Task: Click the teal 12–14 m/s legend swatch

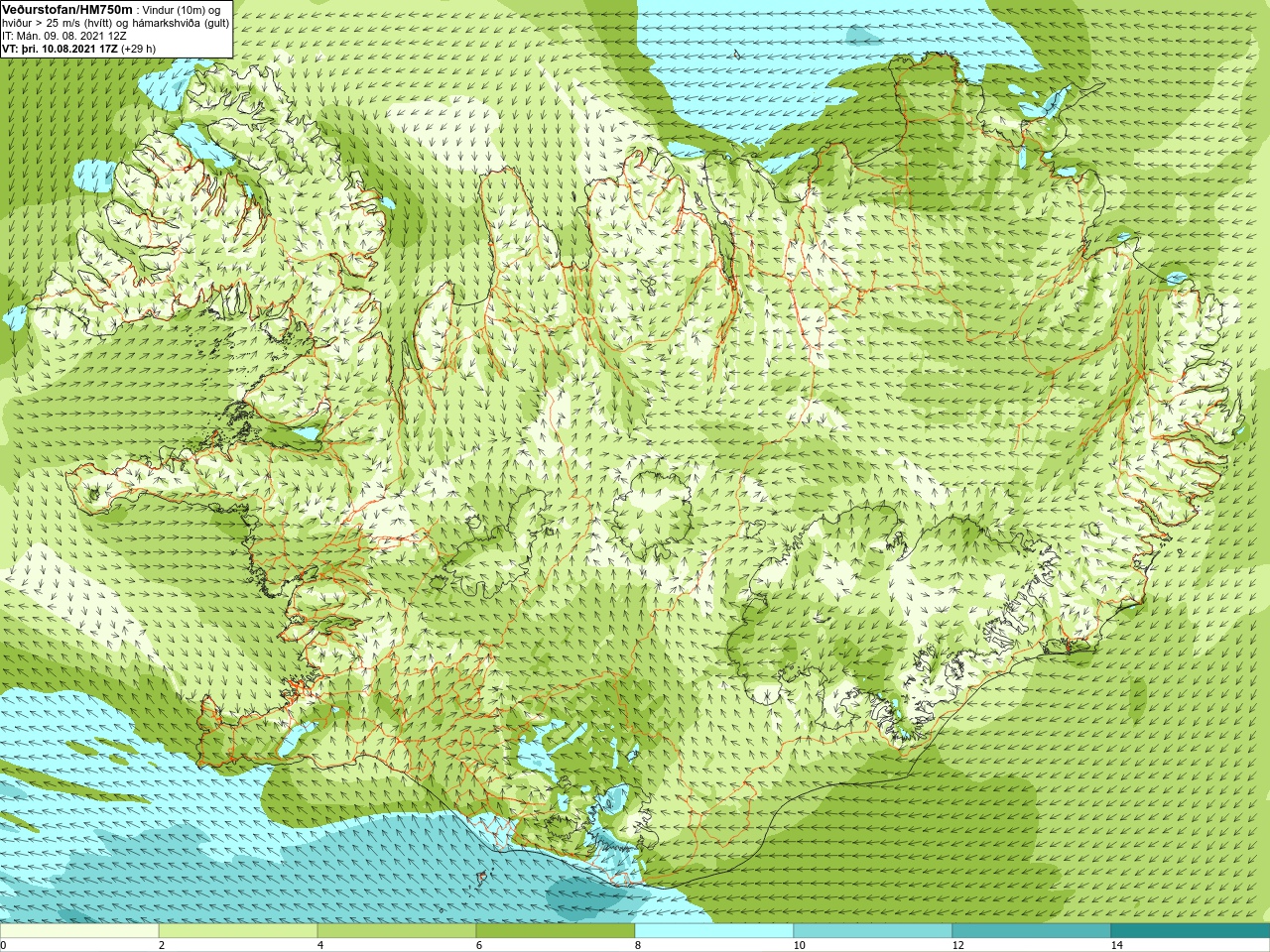Action: [1032, 931]
